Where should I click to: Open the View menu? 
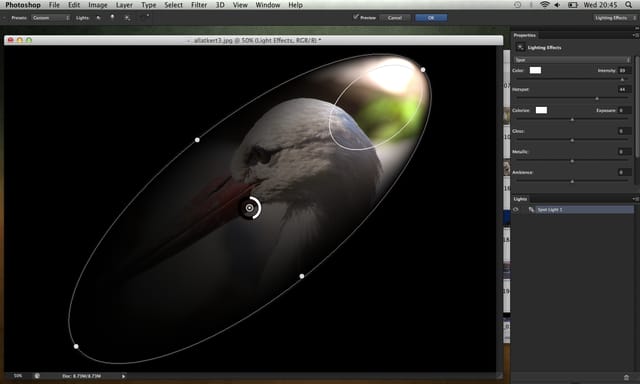pyautogui.click(x=240, y=5)
